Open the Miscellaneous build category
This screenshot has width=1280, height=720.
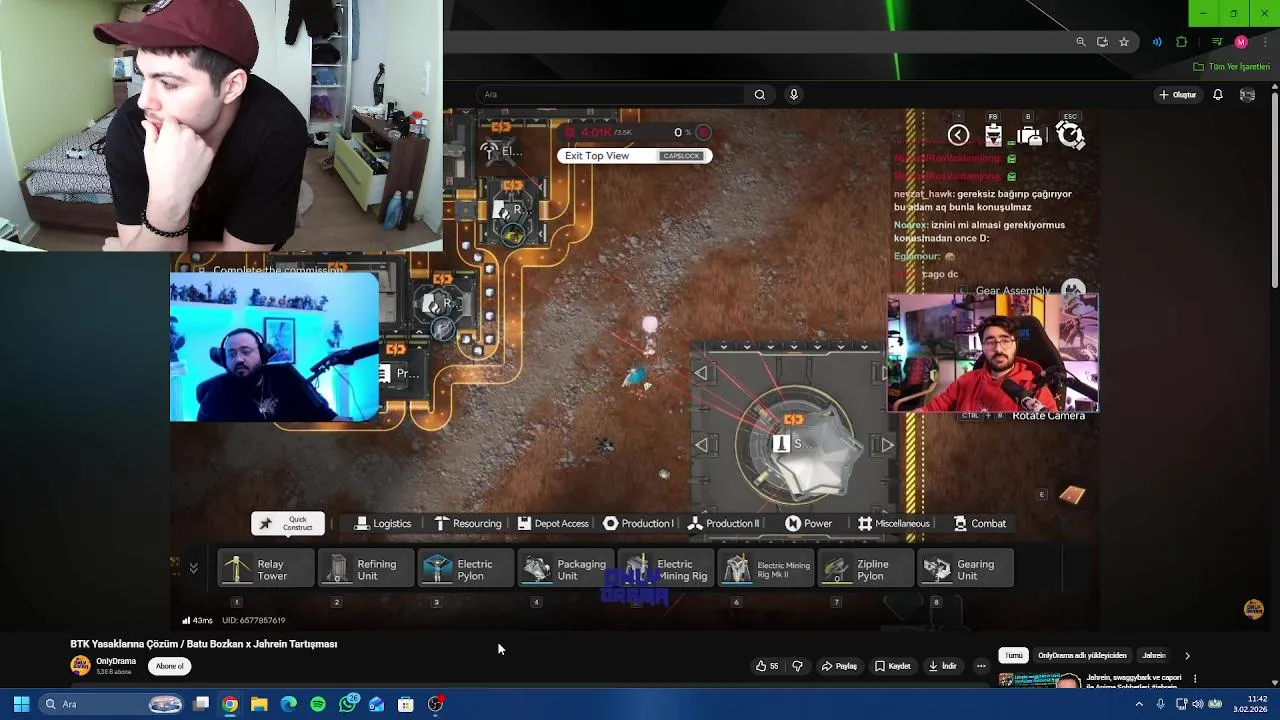pos(893,524)
